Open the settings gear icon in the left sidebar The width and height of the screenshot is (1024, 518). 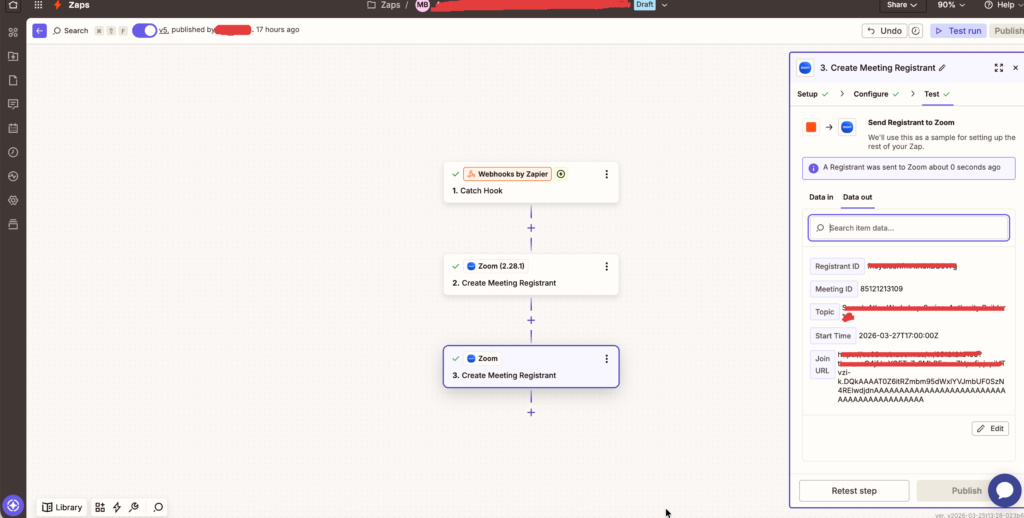12,200
